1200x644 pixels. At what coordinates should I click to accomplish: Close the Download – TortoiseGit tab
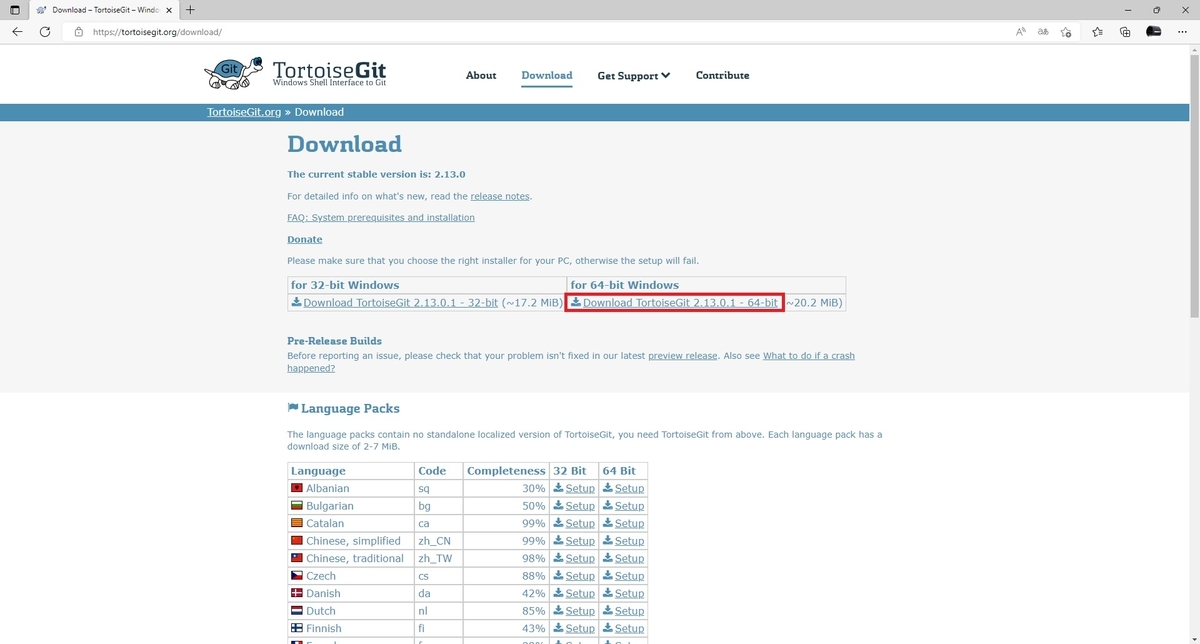pyautogui.click(x=168, y=10)
